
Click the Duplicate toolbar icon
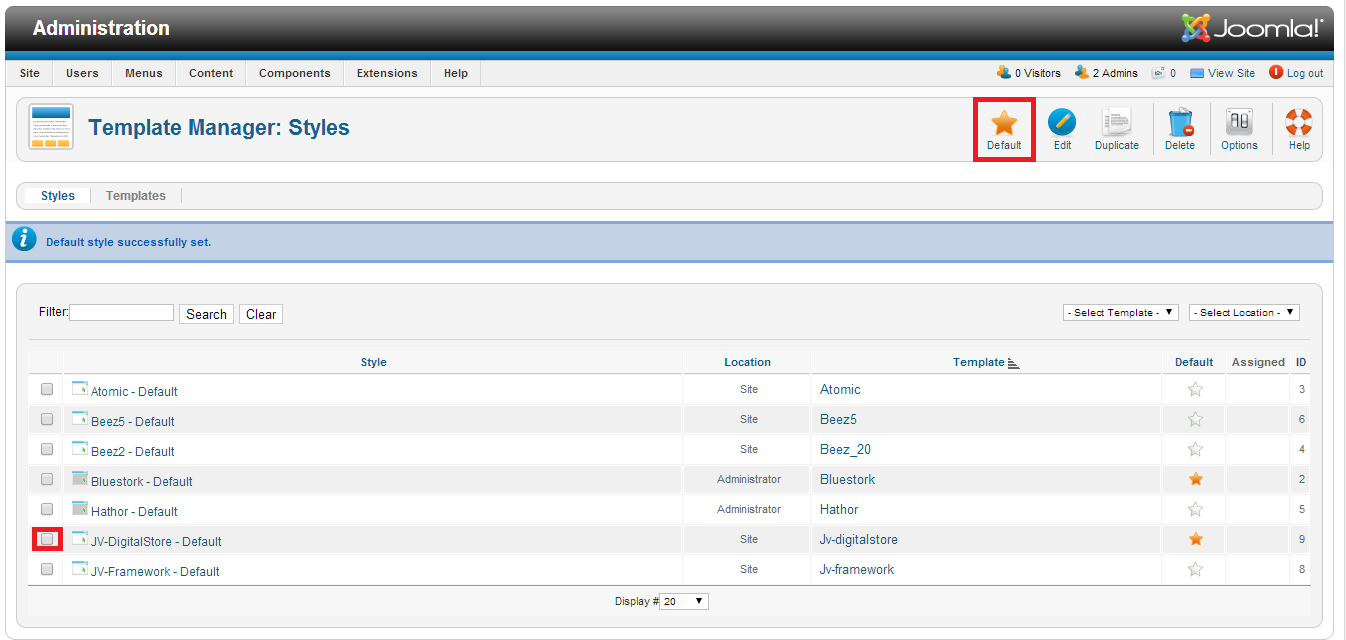click(1116, 125)
